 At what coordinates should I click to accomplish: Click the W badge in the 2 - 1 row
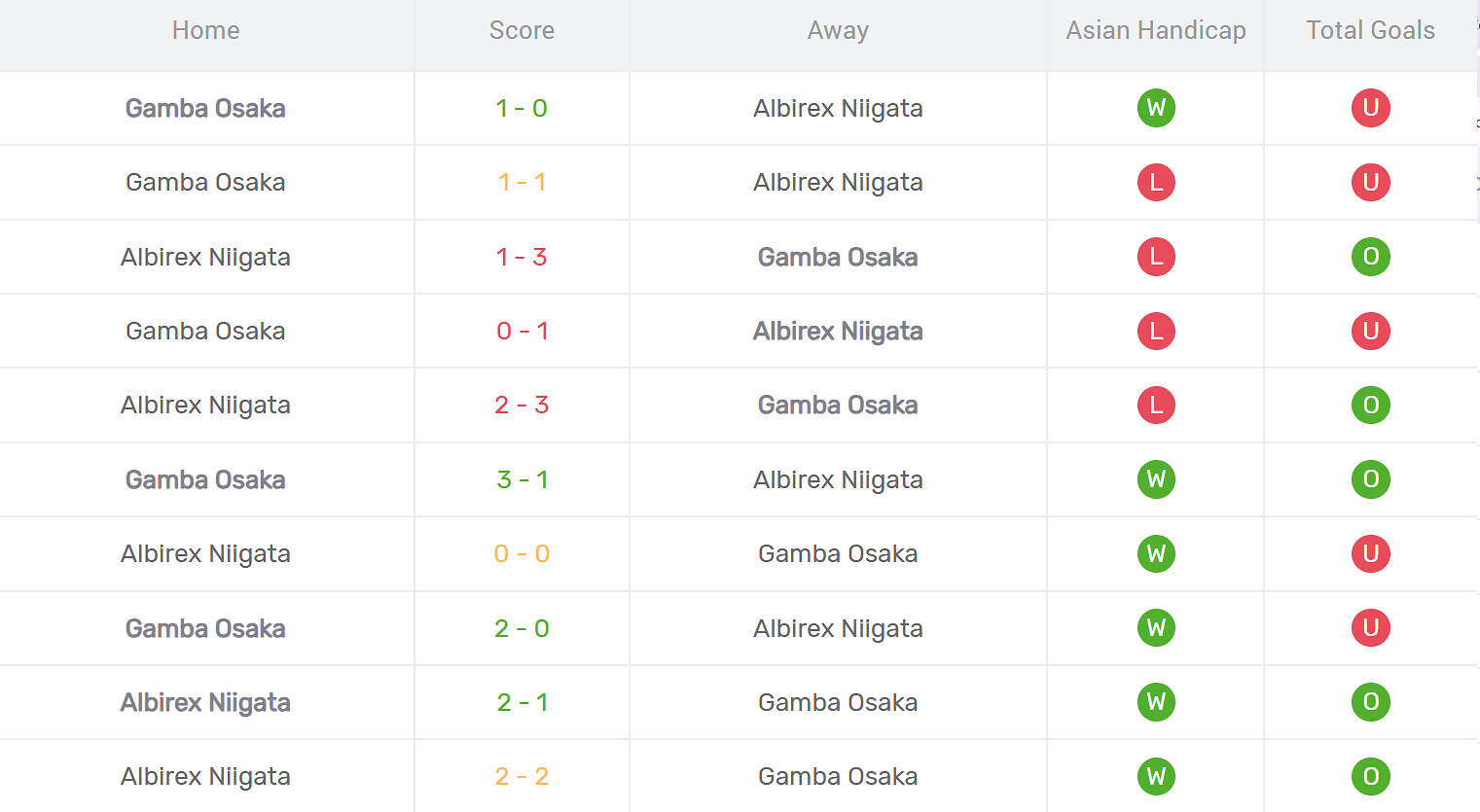pos(1156,702)
